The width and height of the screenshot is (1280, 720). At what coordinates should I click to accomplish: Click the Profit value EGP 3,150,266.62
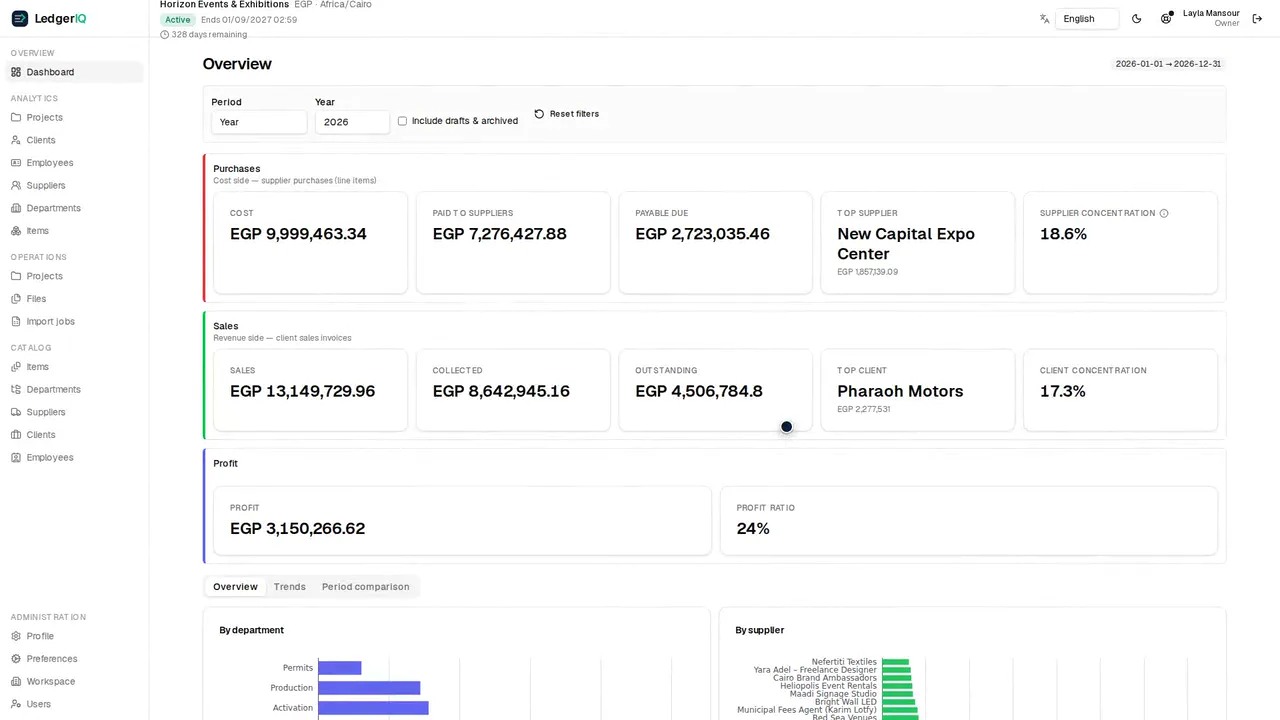pyautogui.click(x=298, y=528)
